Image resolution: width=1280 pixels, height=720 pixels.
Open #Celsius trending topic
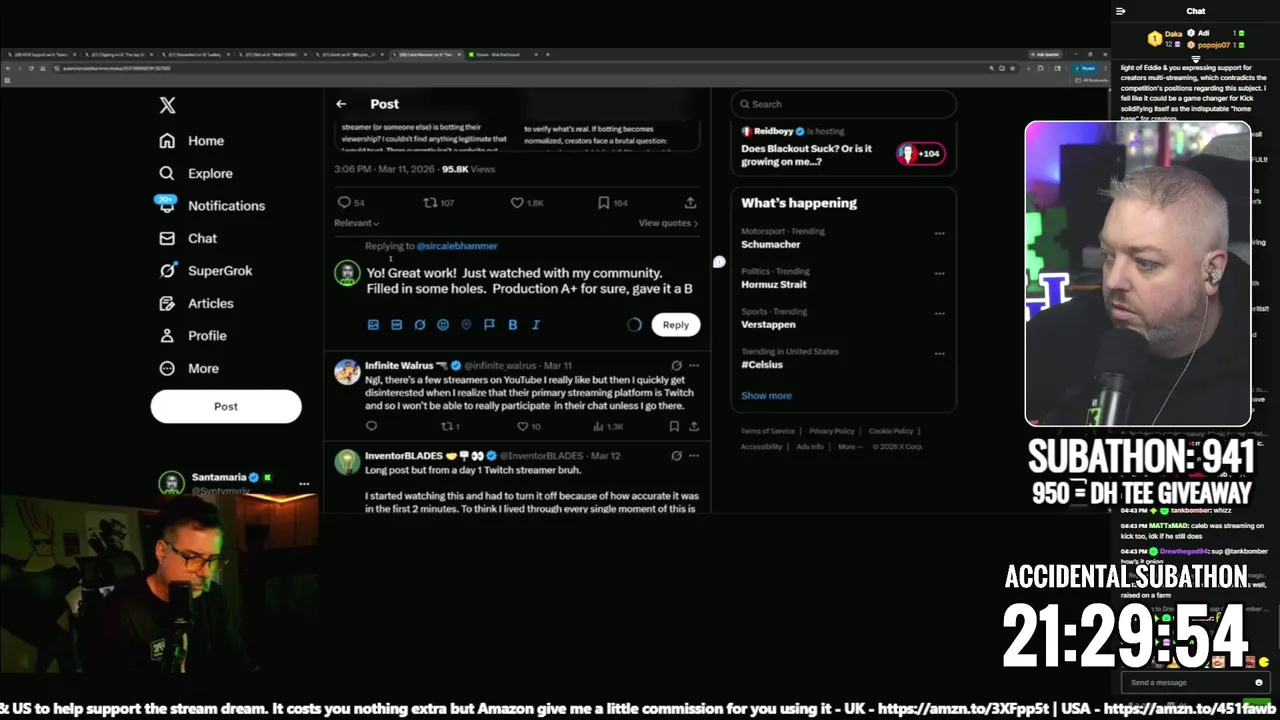(762, 364)
